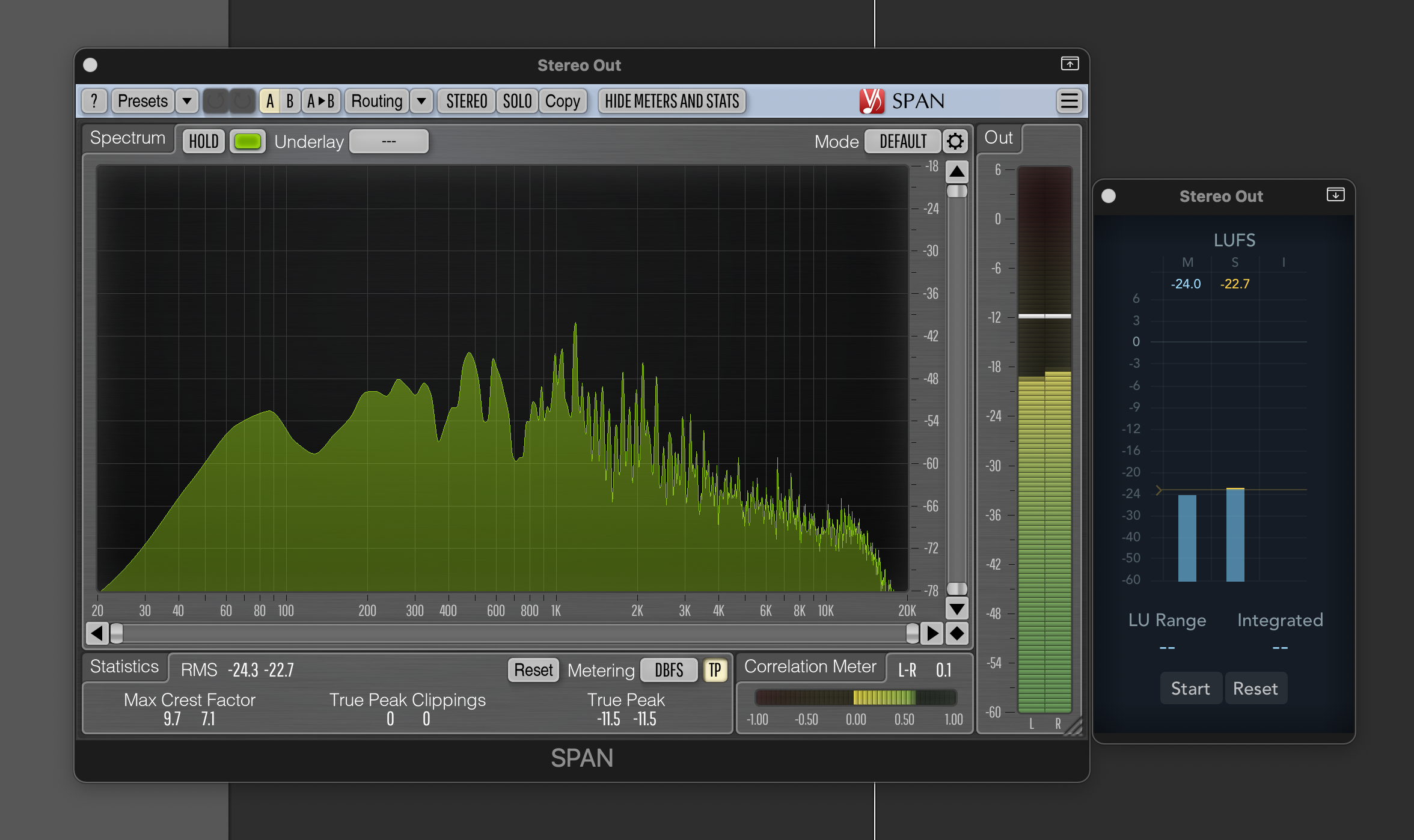Click the Max Crest Factor label
The width and height of the screenshot is (1414, 840).
[x=189, y=700]
